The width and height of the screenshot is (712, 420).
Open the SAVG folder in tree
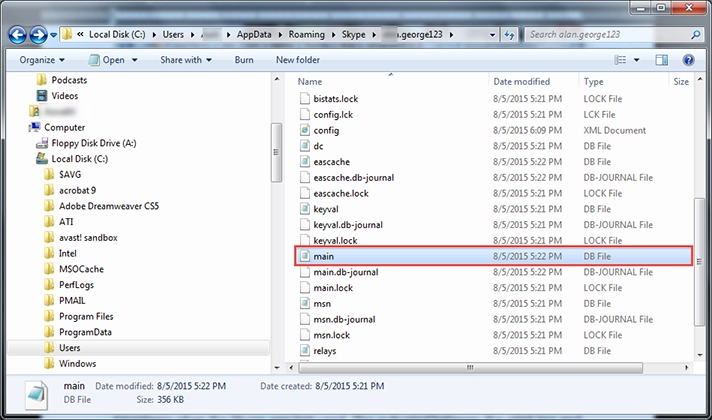(x=63, y=175)
